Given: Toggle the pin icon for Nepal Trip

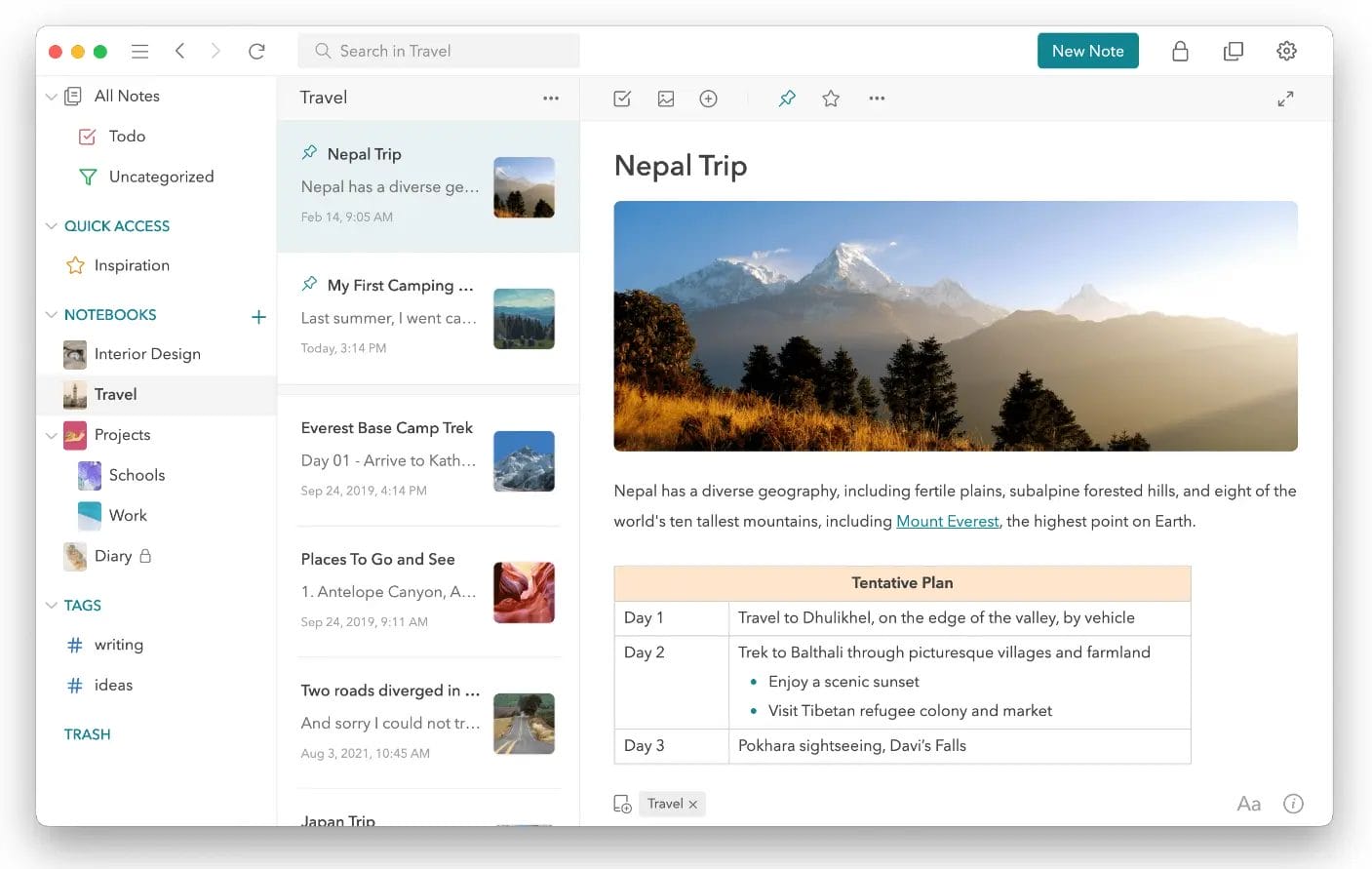Looking at the screenshot, I should click(x=307, y=152).
